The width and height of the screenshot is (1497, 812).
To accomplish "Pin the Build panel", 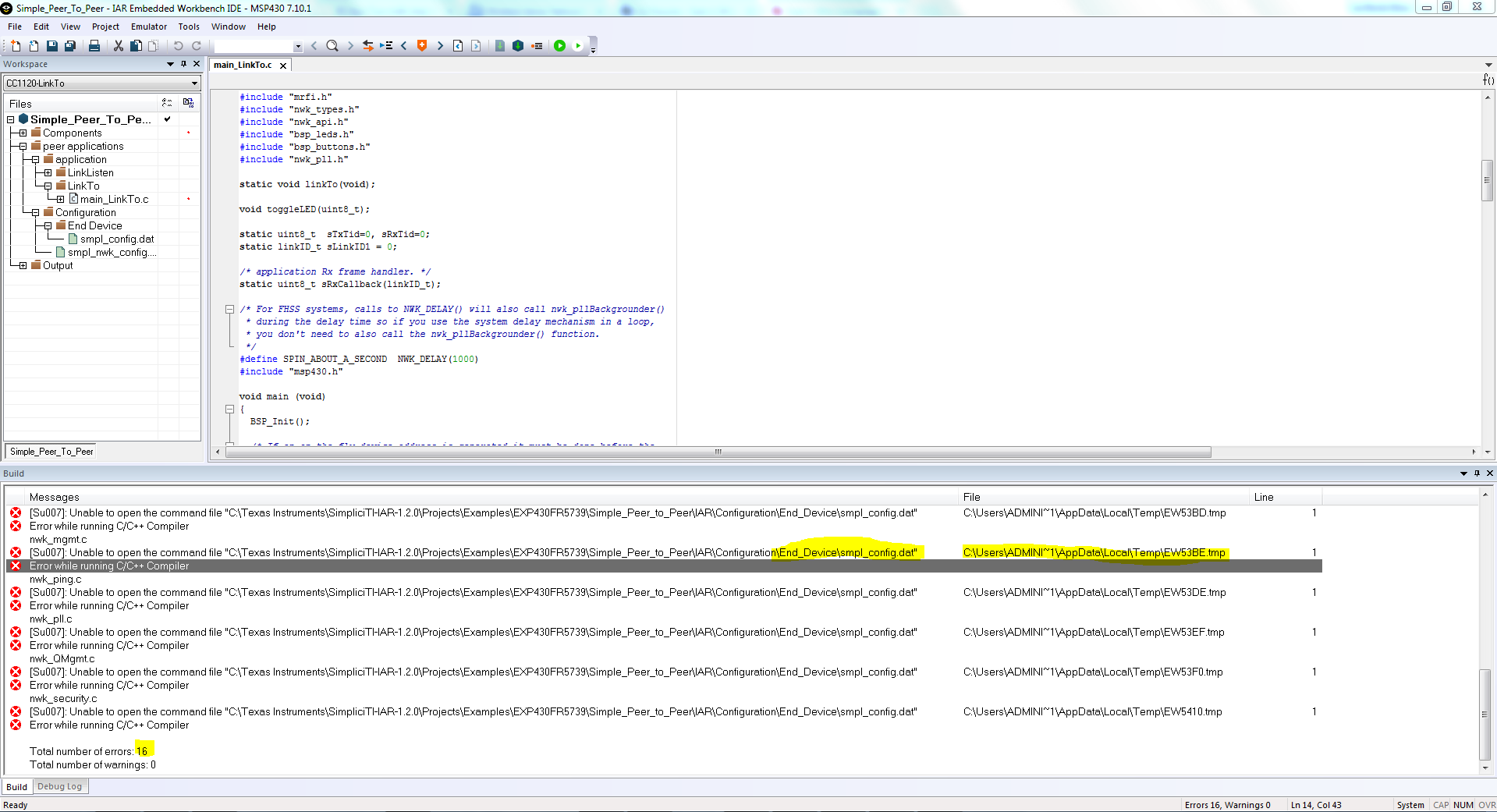I will click(1477, 473).
